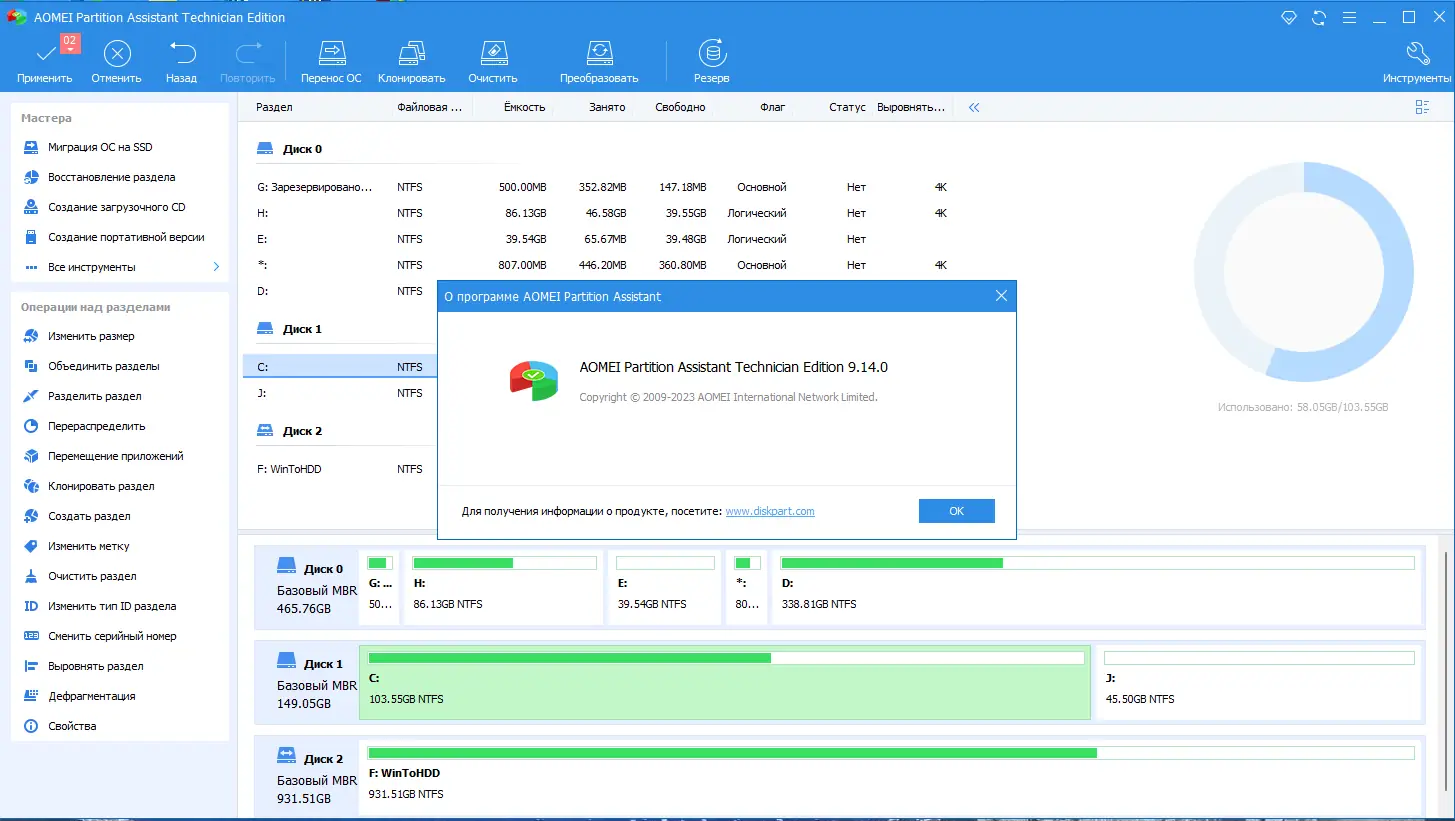The image size is (1455, 821).
Task: Open the Инструменты wrench menu
Action: pos(1418,61)
